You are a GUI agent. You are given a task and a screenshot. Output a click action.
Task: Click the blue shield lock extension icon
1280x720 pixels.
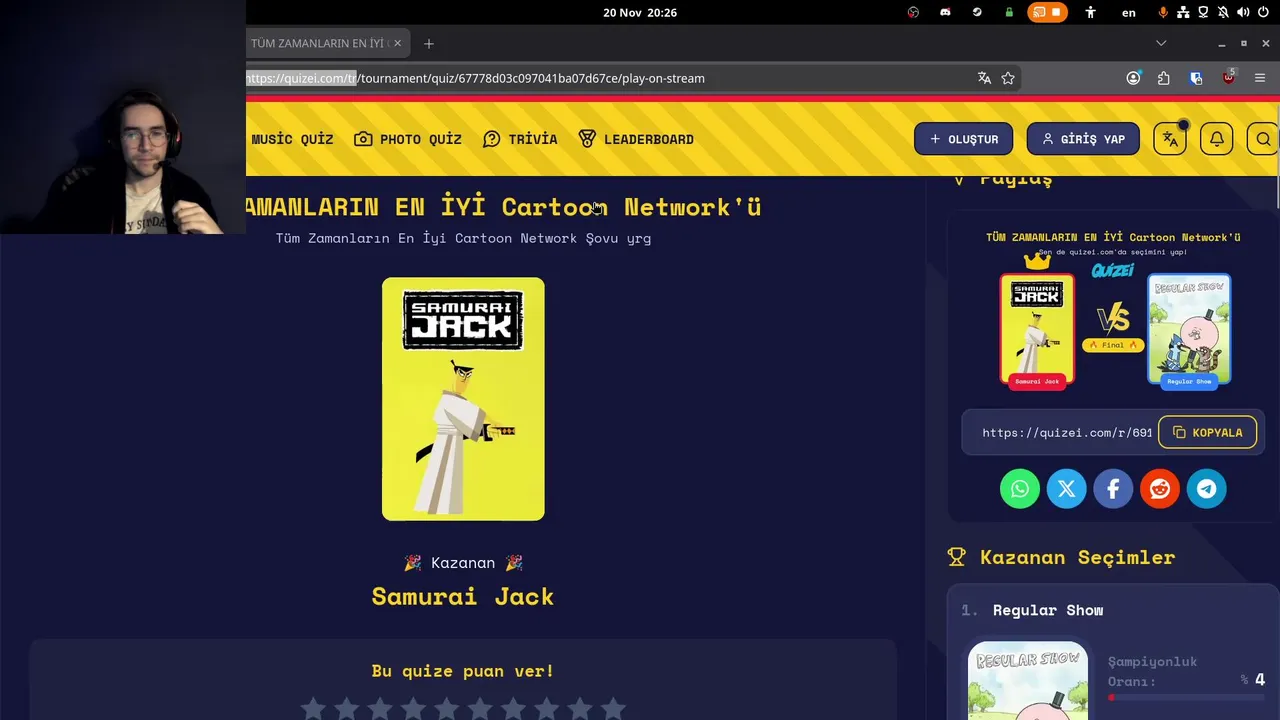tap(1196, 78)
